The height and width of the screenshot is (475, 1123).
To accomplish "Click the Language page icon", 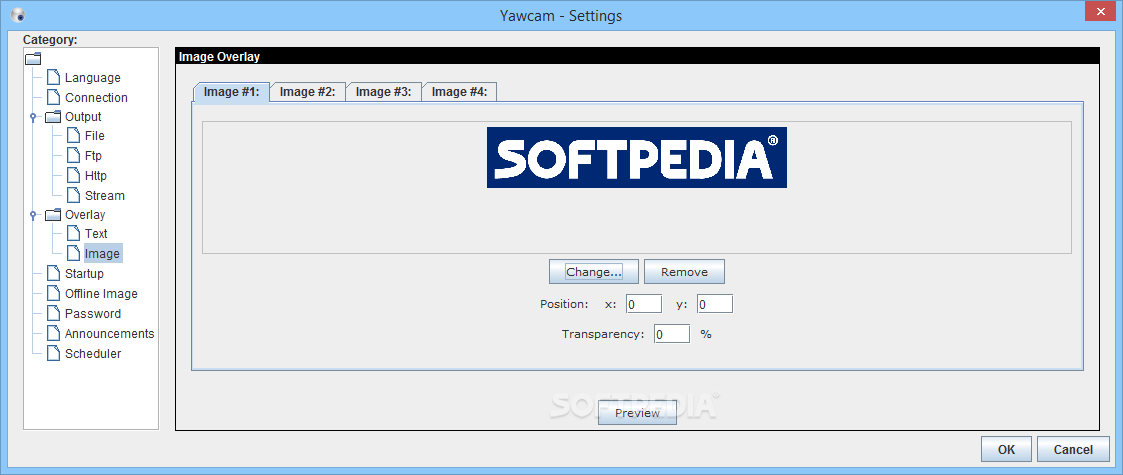I will tap(53, 77).
